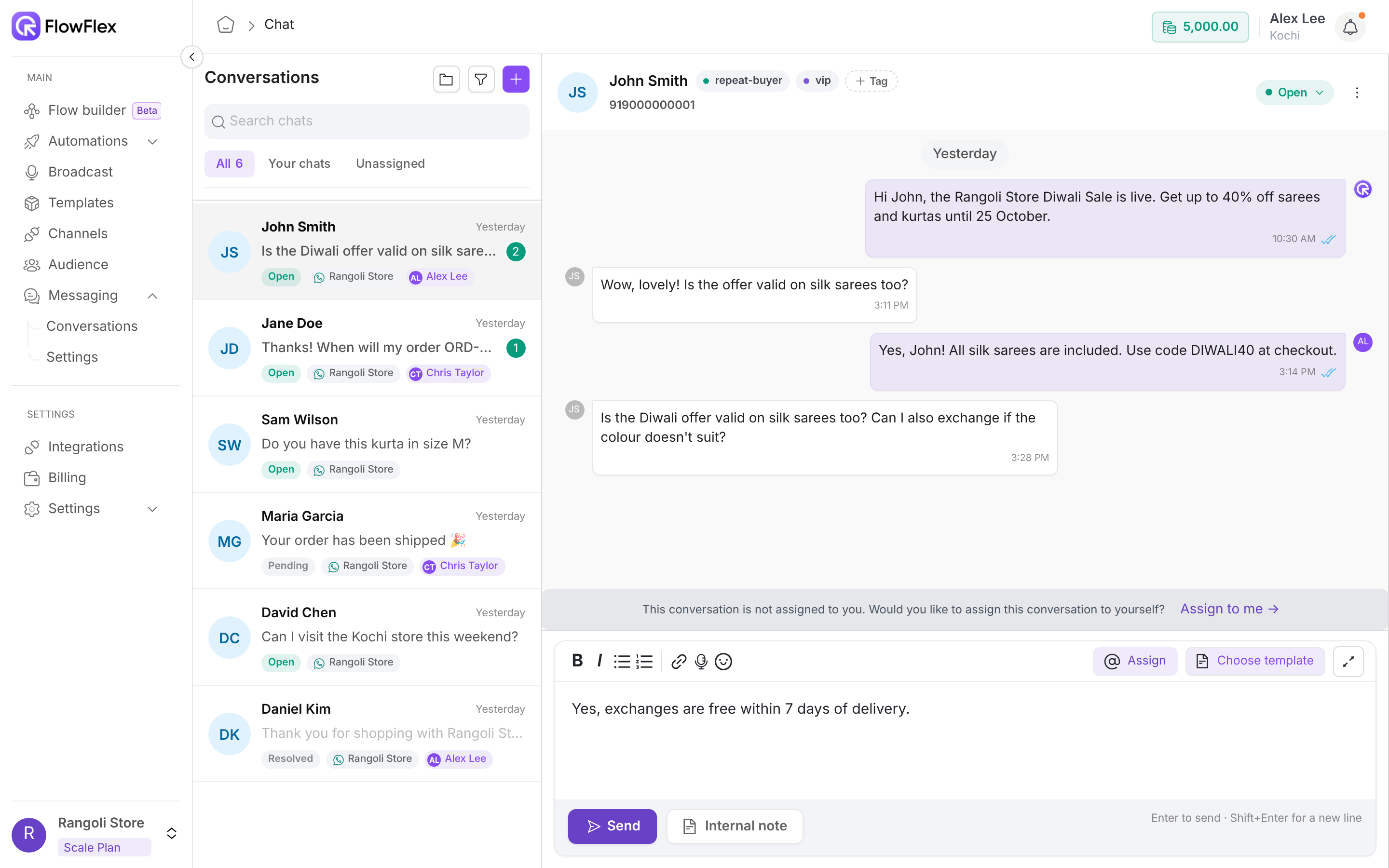Open the conversation status Open dropdown
The image size is (1389, 868).
click(1294, 93)
